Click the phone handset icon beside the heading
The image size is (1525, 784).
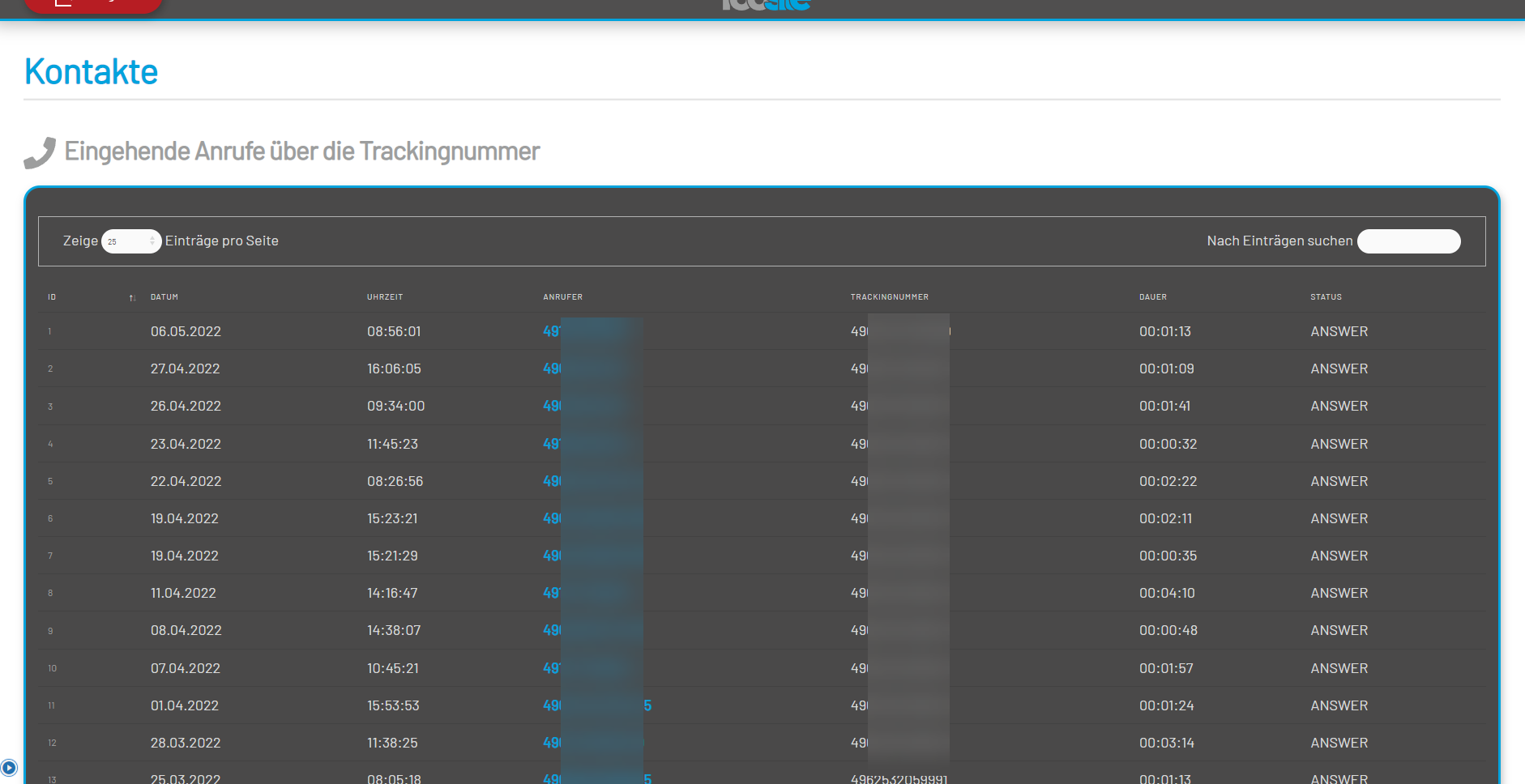tap(40, 152)
